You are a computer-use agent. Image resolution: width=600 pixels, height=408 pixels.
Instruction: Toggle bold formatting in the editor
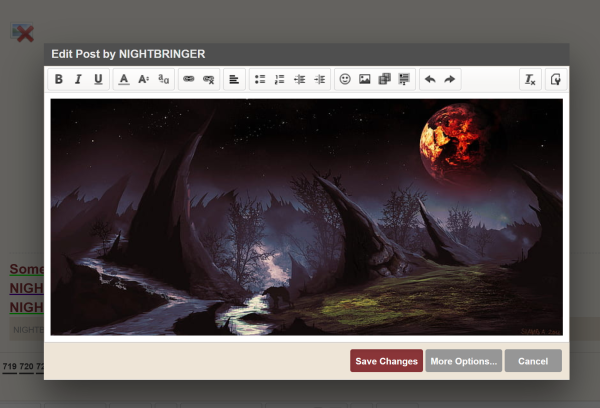59,79
